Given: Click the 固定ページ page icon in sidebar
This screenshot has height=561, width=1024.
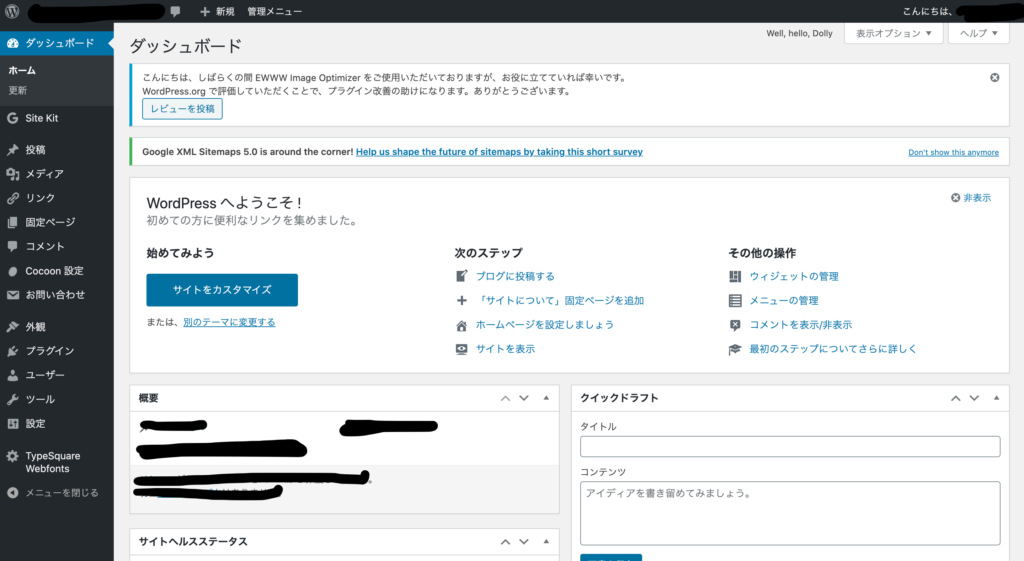Looking at the screenshot, I should tap(12, 222).
